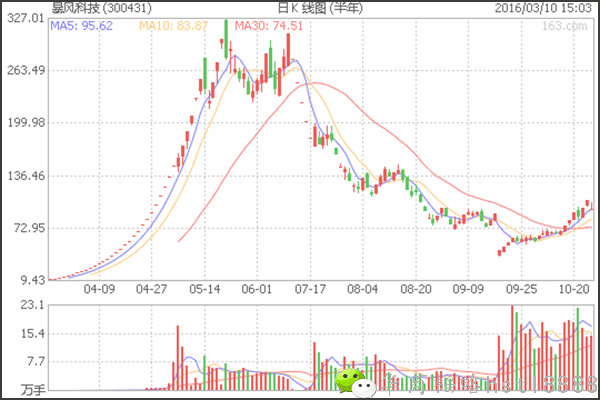Image resolution: width=600 pixels, height=400 pixels.
Task: Click the 163.com source label
Action: click(564, 26)
